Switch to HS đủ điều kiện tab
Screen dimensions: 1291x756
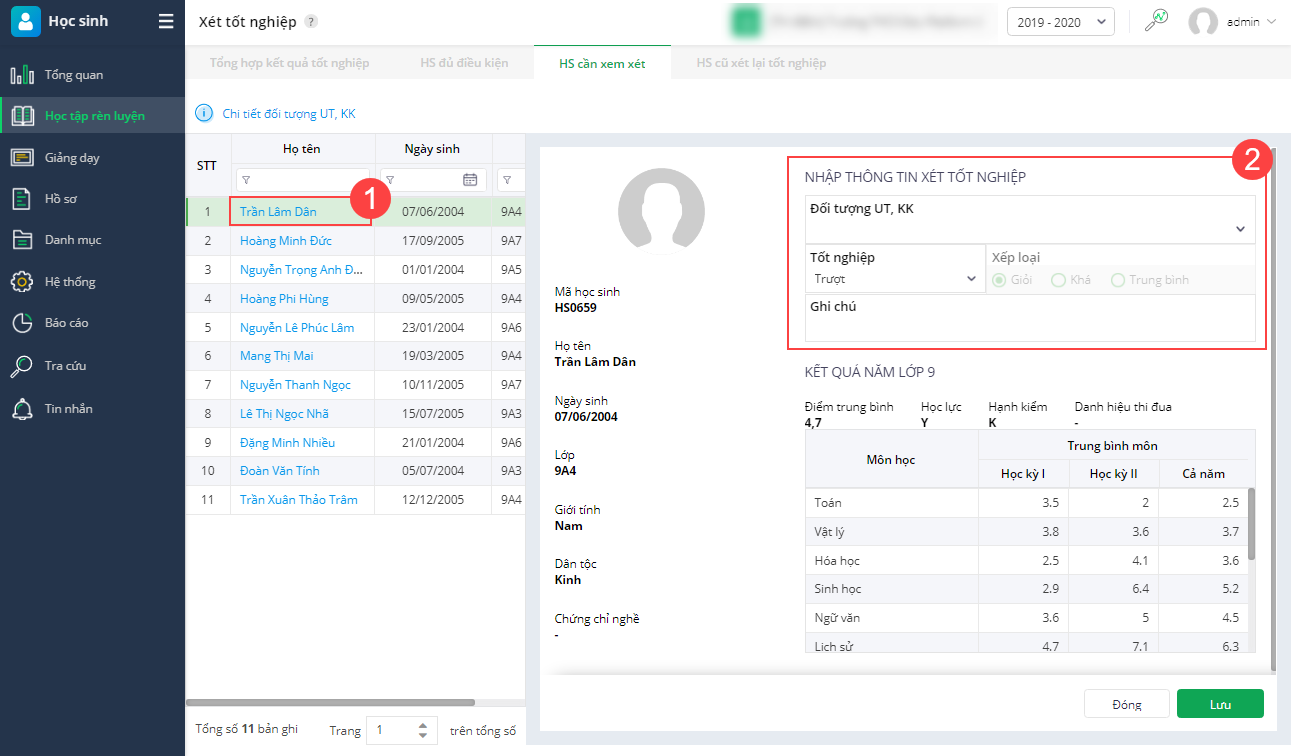coord(464,63)
